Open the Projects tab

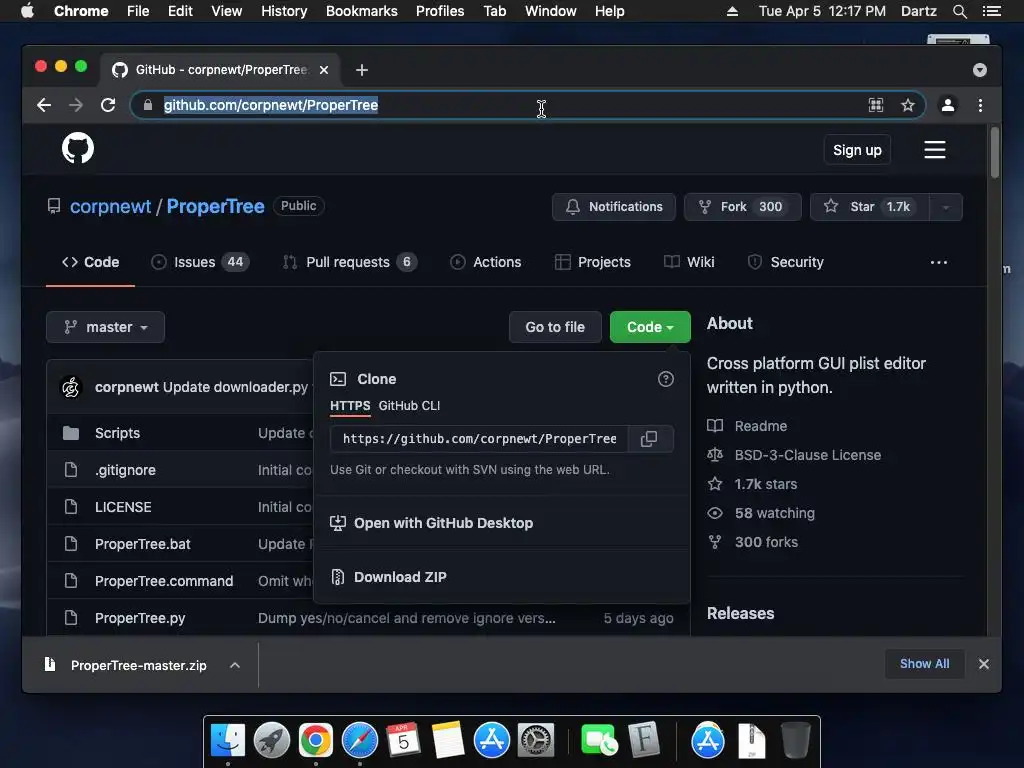592,263
